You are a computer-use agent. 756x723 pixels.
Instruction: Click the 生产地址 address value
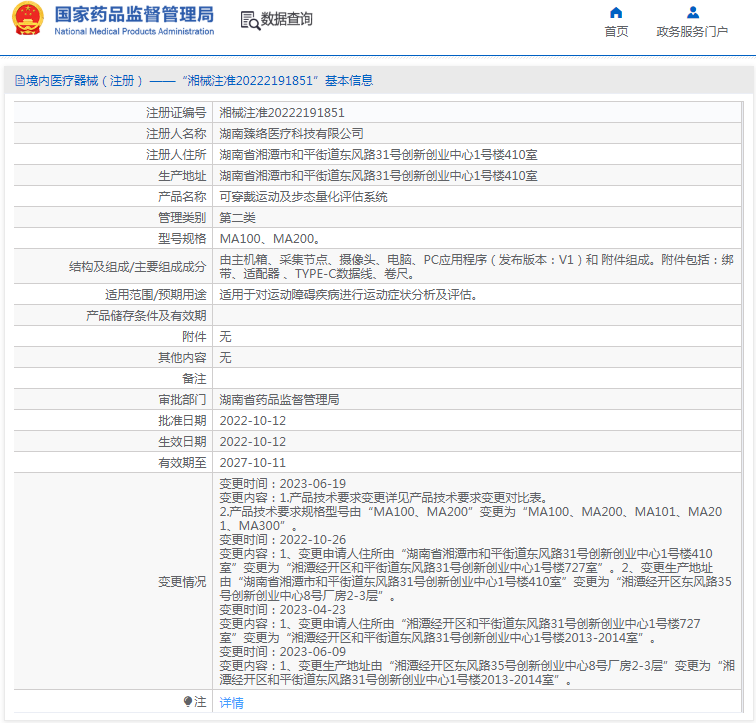[x=378, y=176]
